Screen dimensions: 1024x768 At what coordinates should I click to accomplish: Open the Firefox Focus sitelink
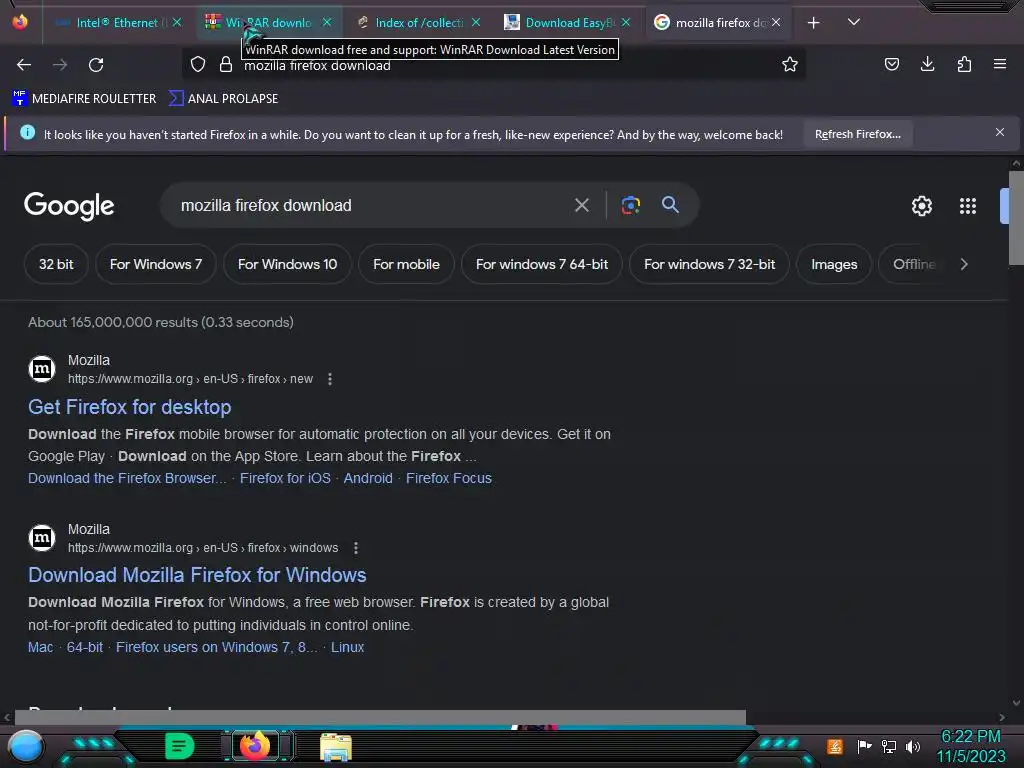pyautogui.click(x=449, y=478)
